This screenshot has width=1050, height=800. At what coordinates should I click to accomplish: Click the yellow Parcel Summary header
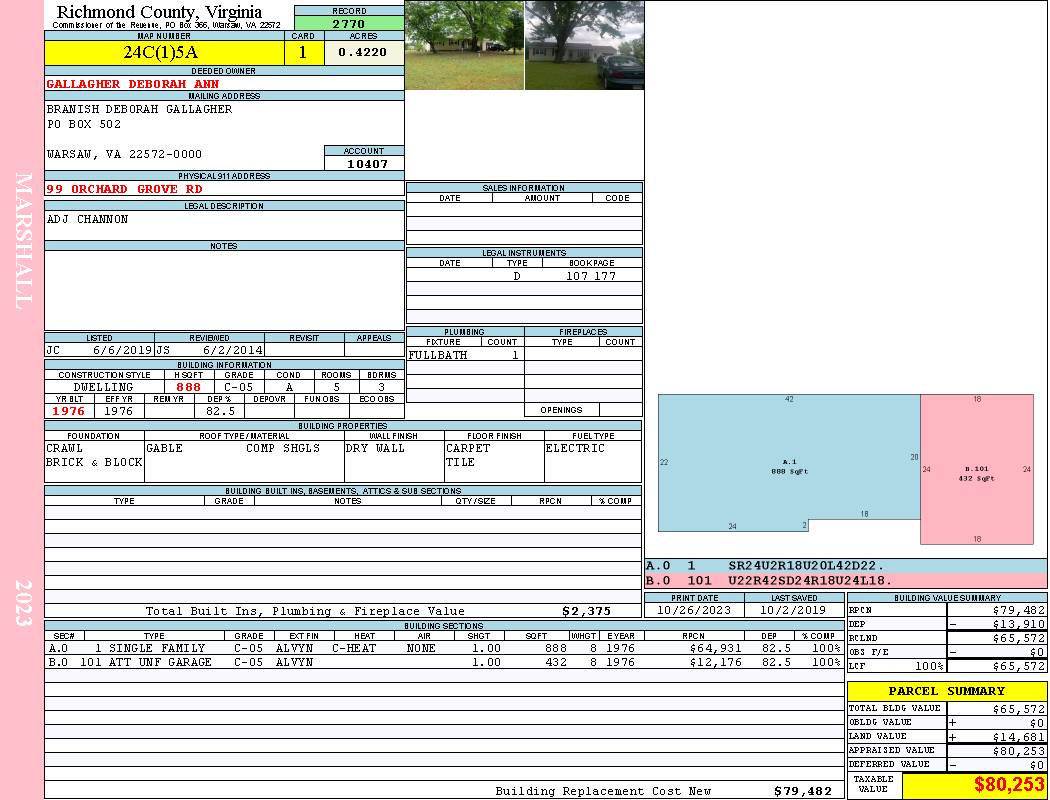946,691
